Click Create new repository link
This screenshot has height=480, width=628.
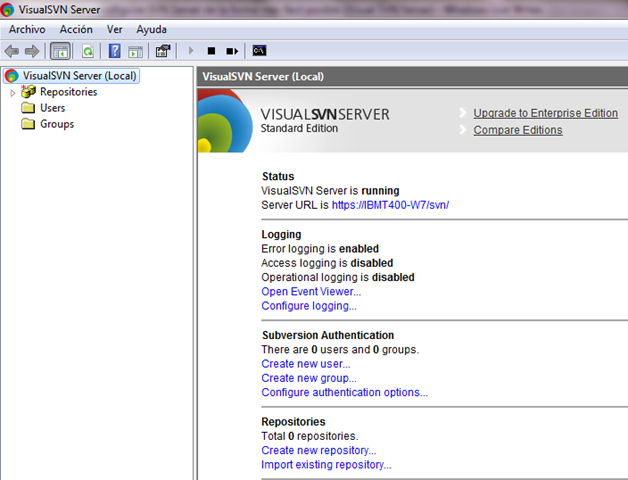click(x=319, y=450)
